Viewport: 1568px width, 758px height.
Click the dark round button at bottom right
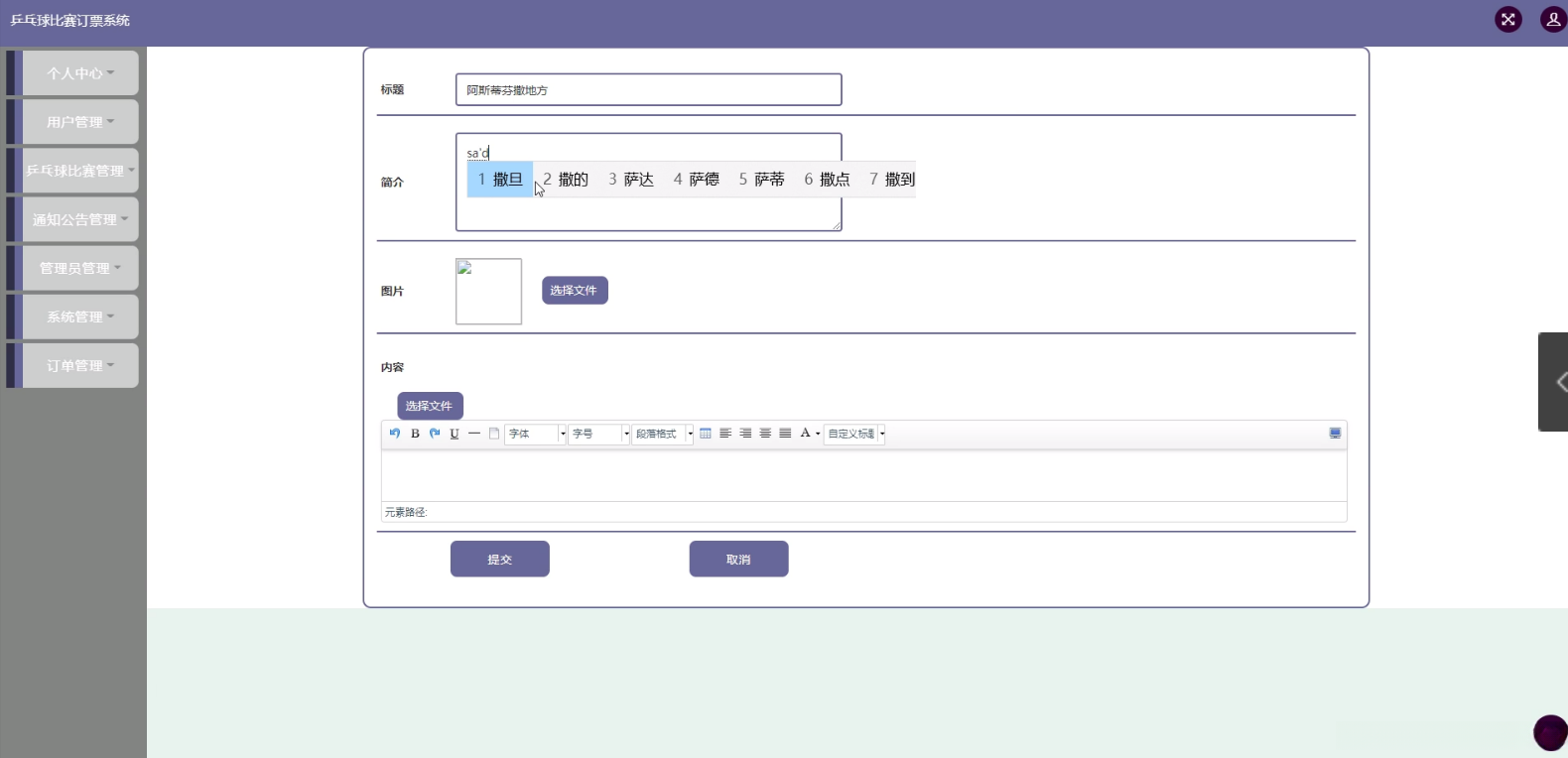pos(1550,732)
